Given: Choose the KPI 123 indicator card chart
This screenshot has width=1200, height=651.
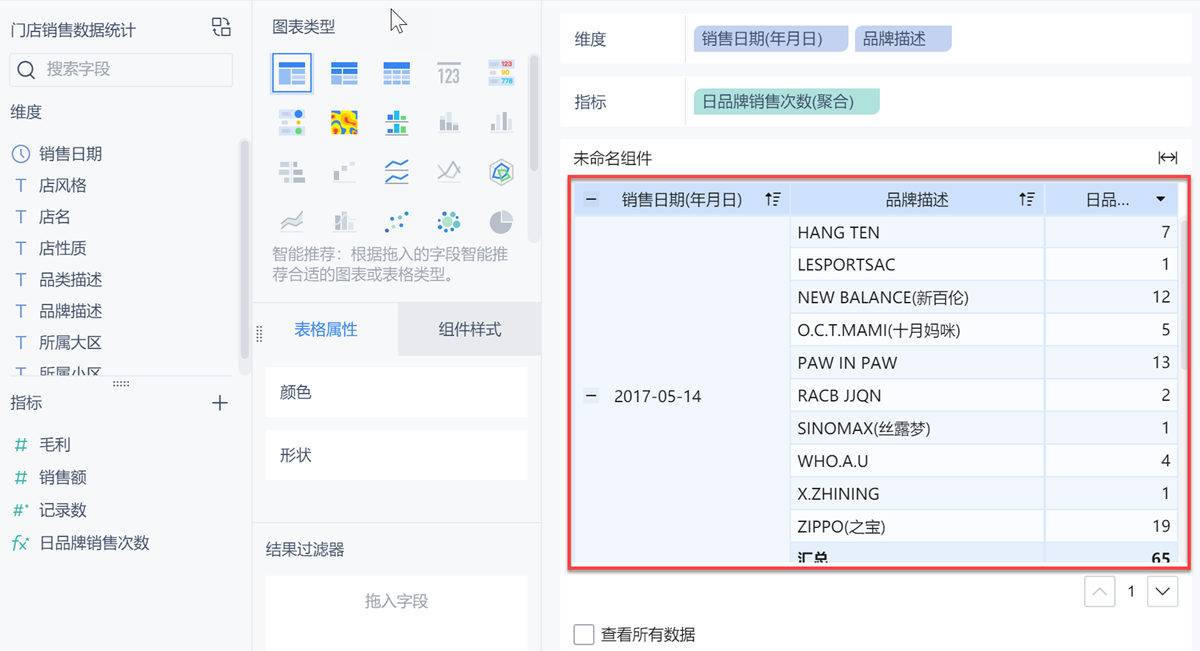Looking at the screenshot, I should pyautogui.click(x=449, y=73).
